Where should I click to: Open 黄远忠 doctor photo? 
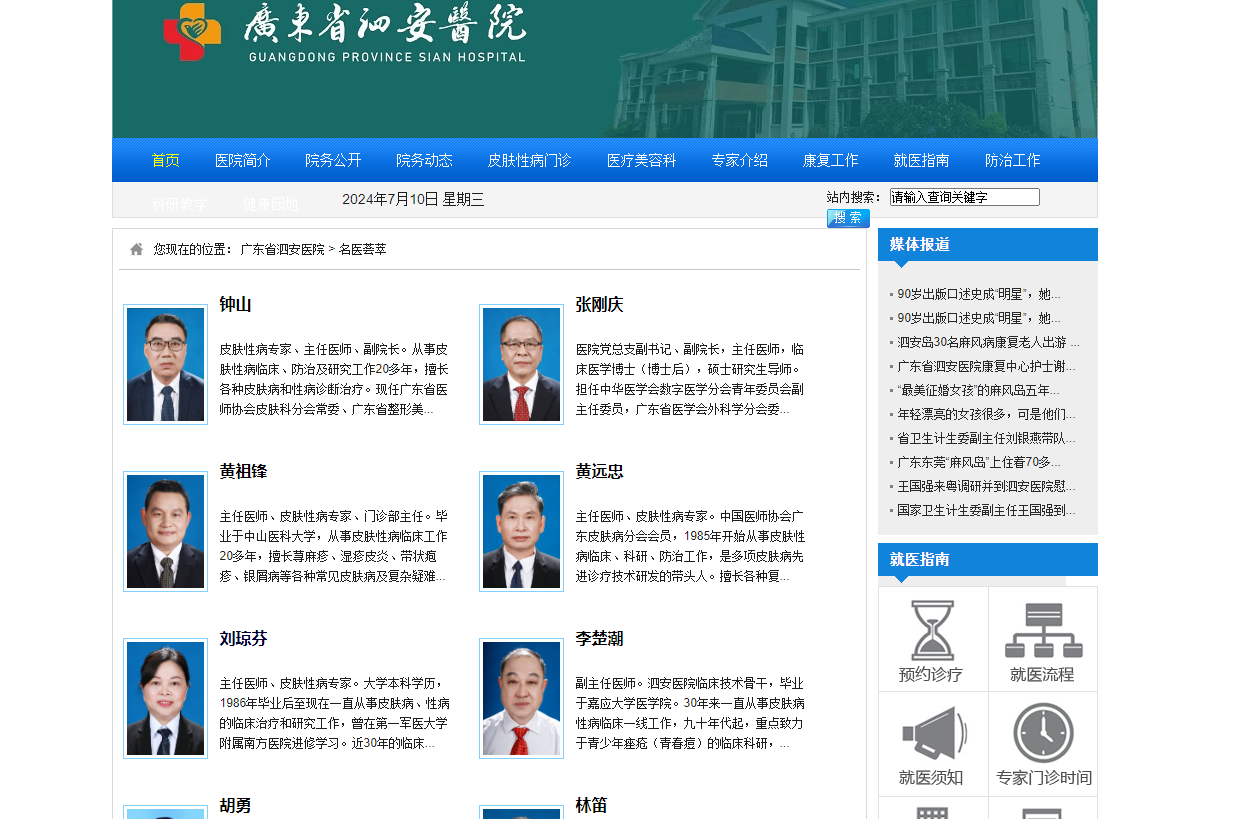click(521, 532)
